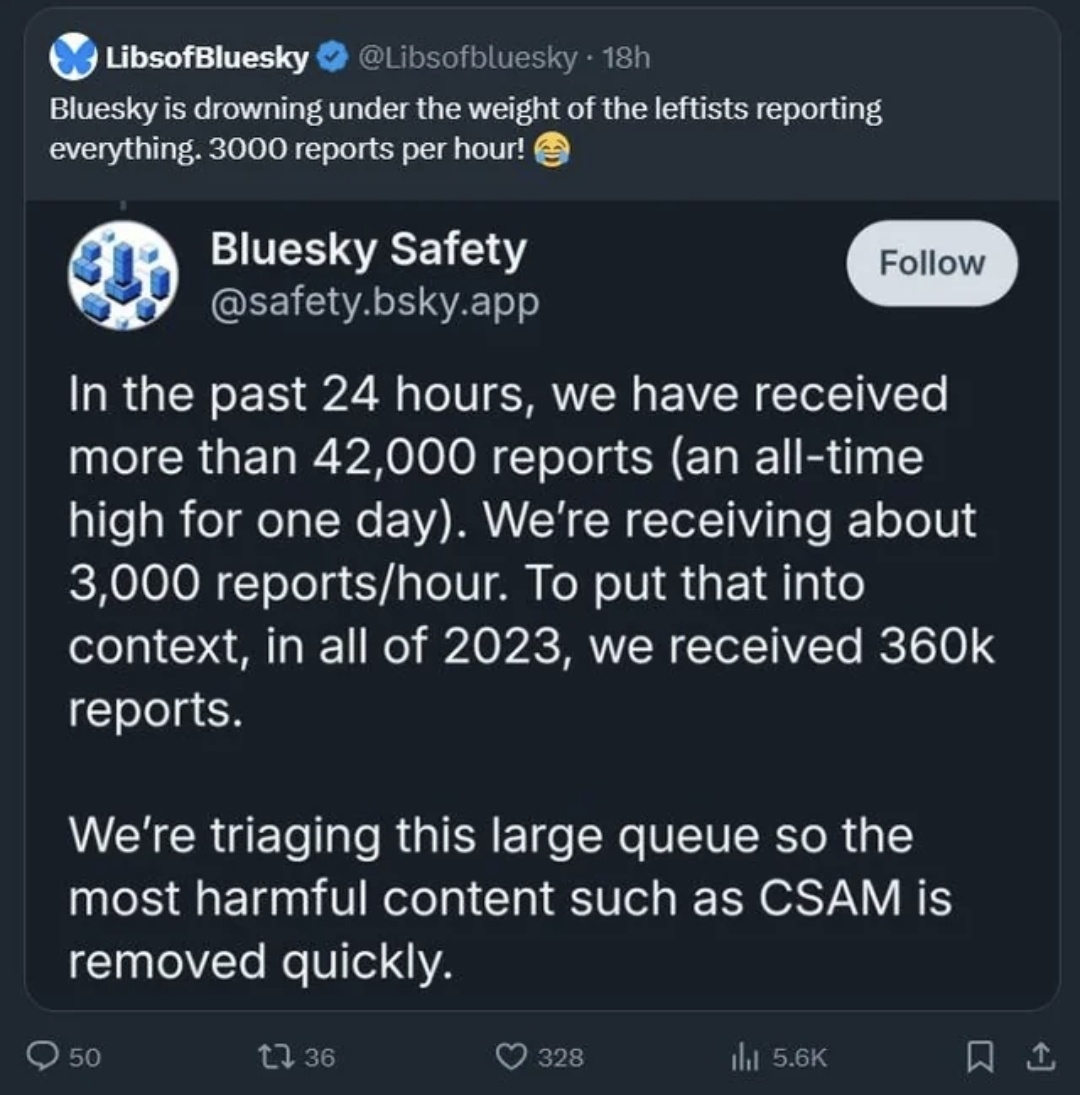Bookmark this post
The width and height of the screenshot is (1080, 1095).
click(980, 1056)
